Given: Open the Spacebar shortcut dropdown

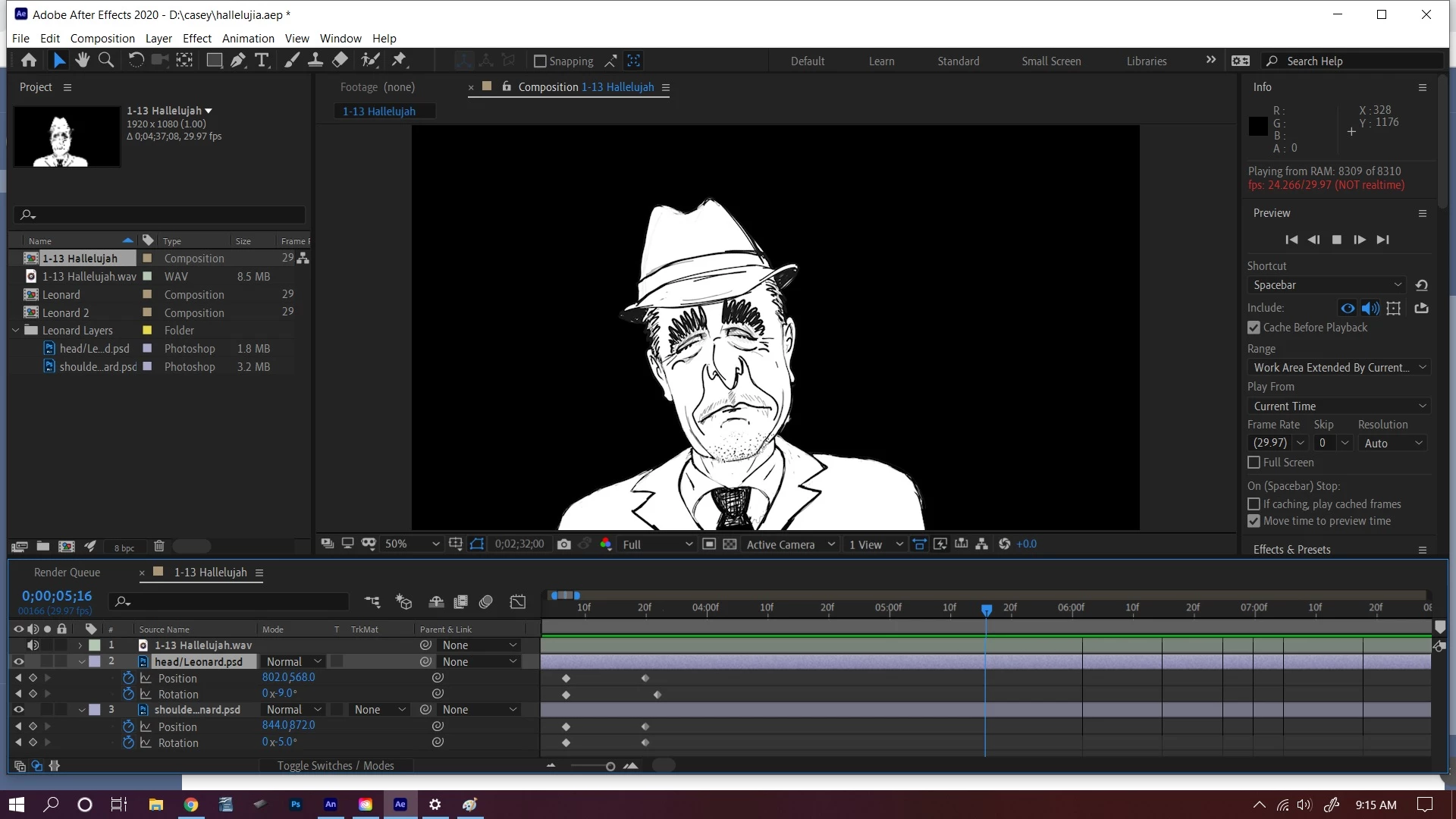Looking at the screenshot, I should [1327, 285].
